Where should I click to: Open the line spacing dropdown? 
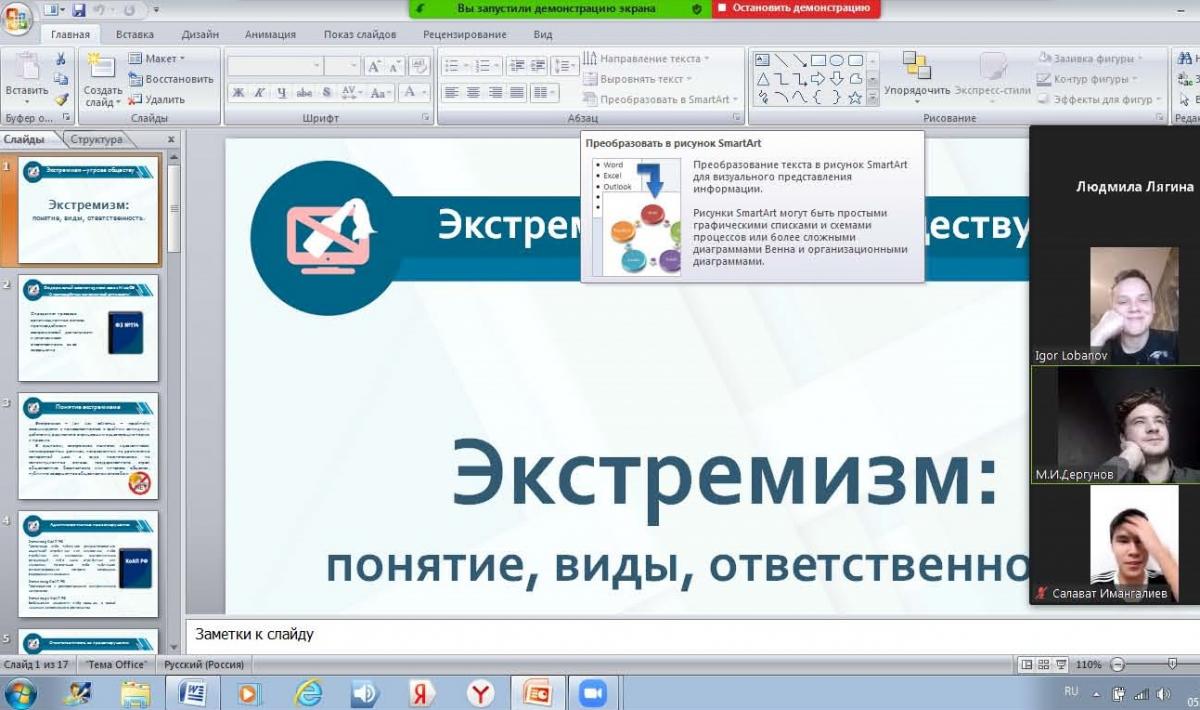[x=565, y=67]
